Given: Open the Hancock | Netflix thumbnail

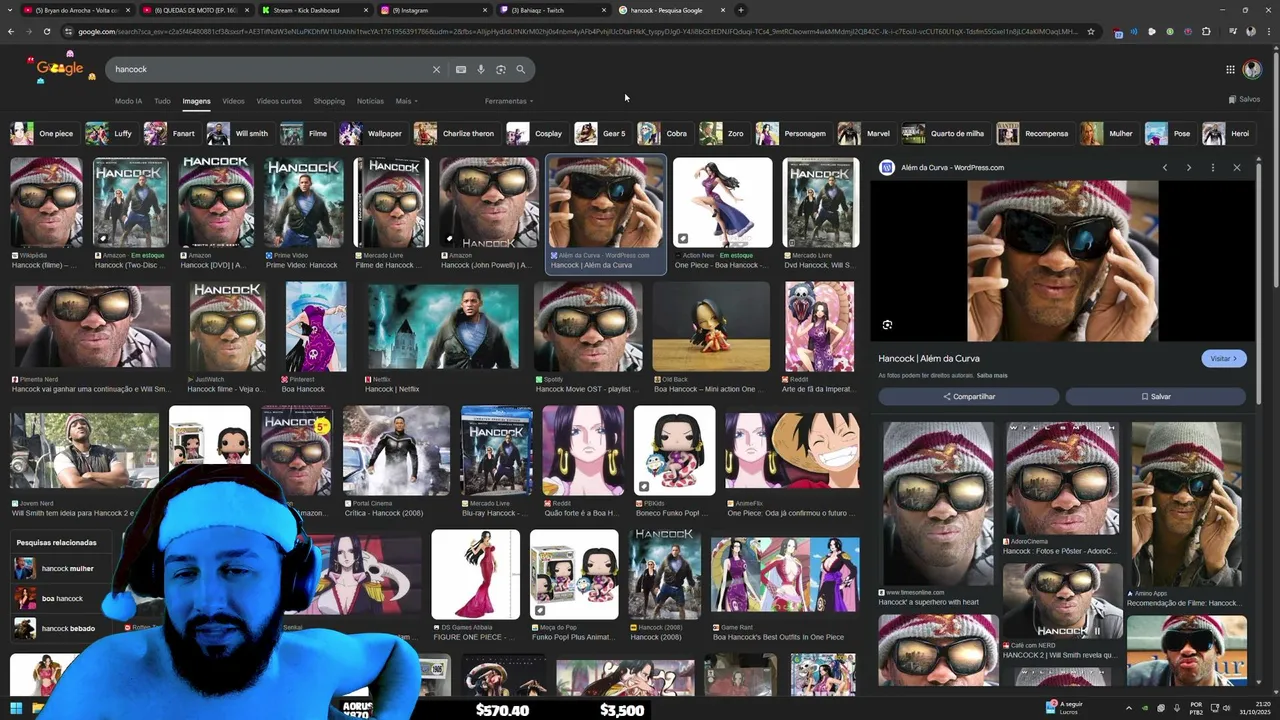Looking at the screenshot, I should [443, 327].
